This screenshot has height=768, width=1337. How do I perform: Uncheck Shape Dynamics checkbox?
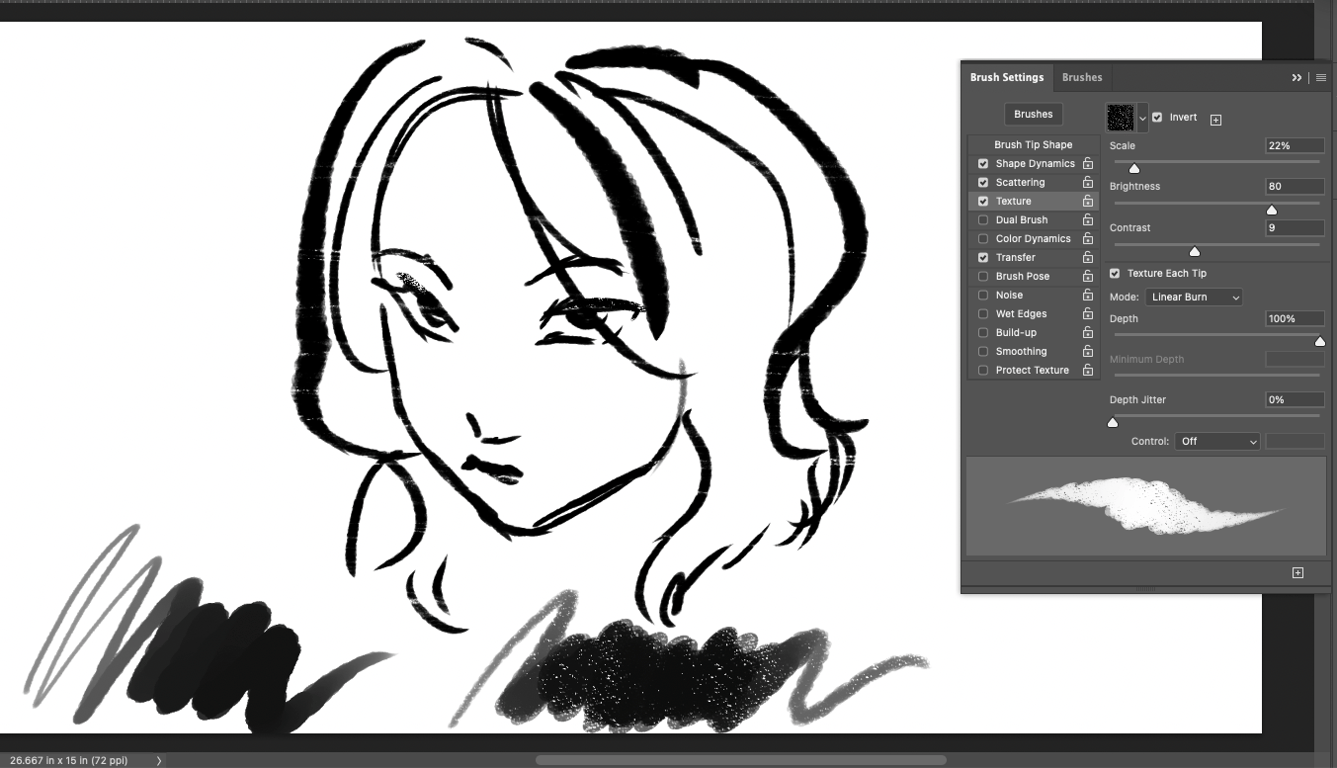point(983,163)
